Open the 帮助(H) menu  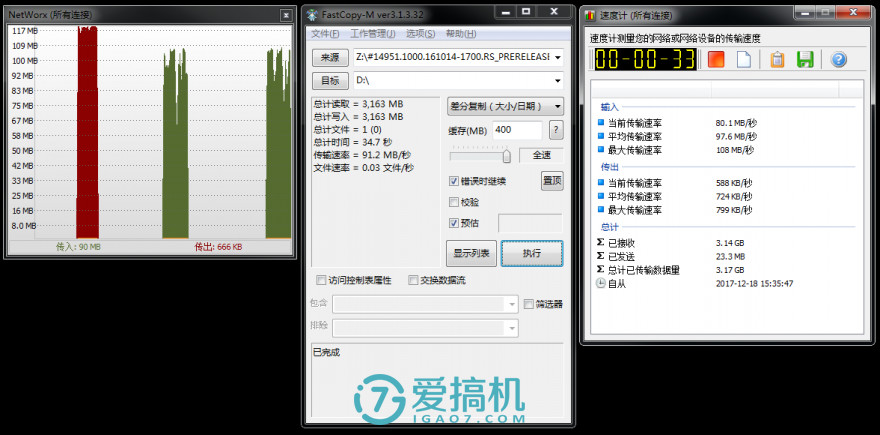coord(461,34)
